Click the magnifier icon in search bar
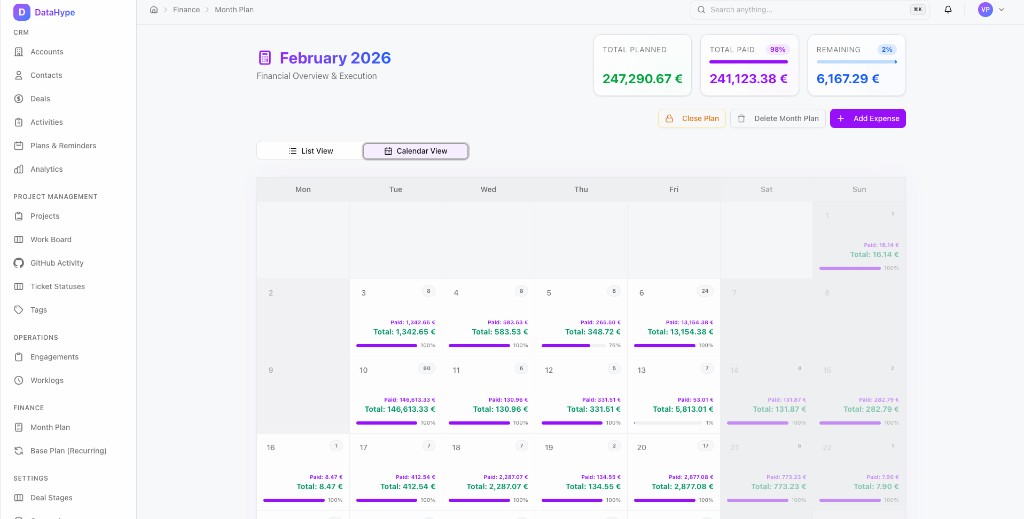The width and height of the screenshot is (1024, 519). (x=701, y=10)
